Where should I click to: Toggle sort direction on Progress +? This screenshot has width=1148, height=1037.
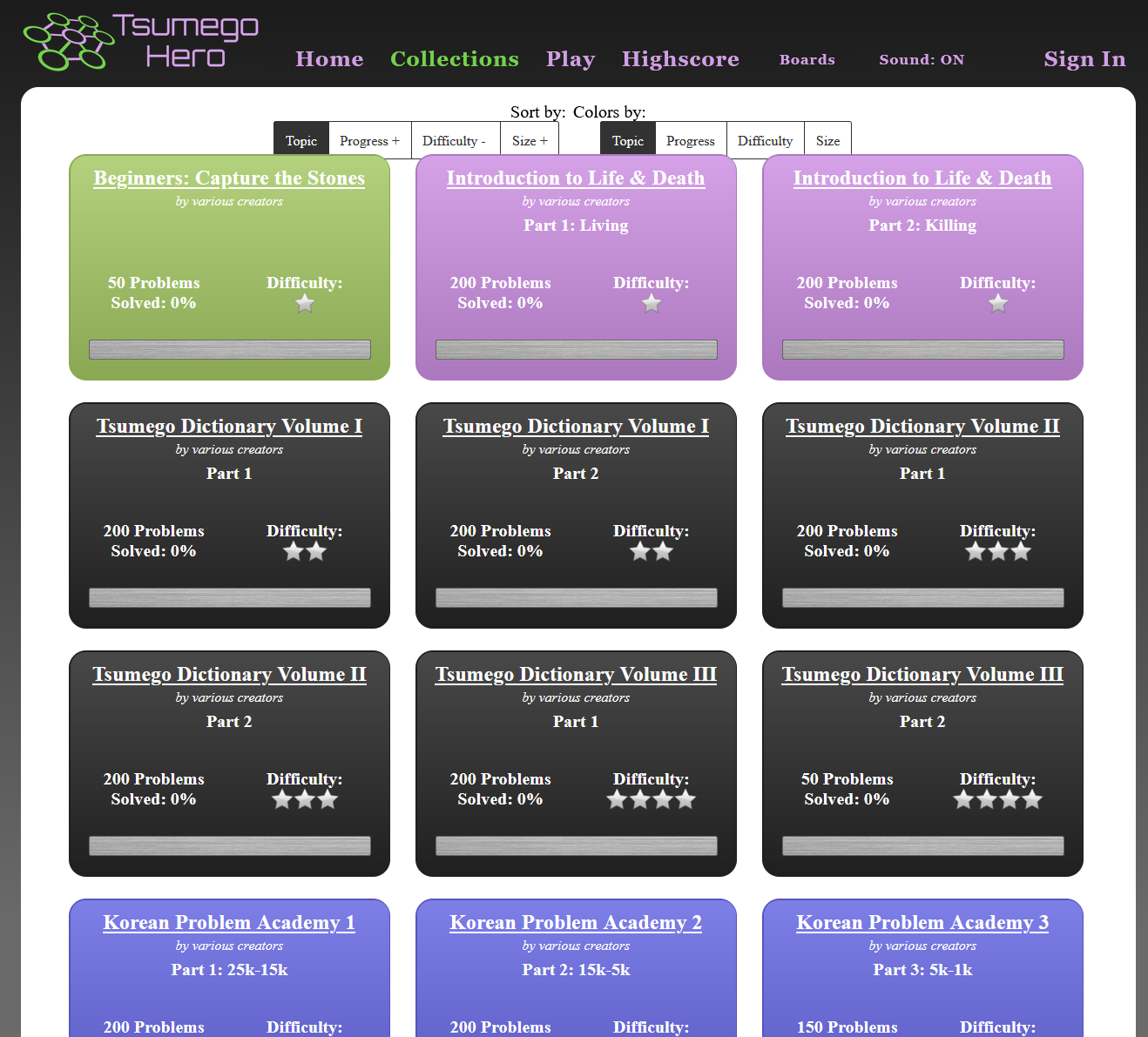pyautogui.click(x=369, y=139)
